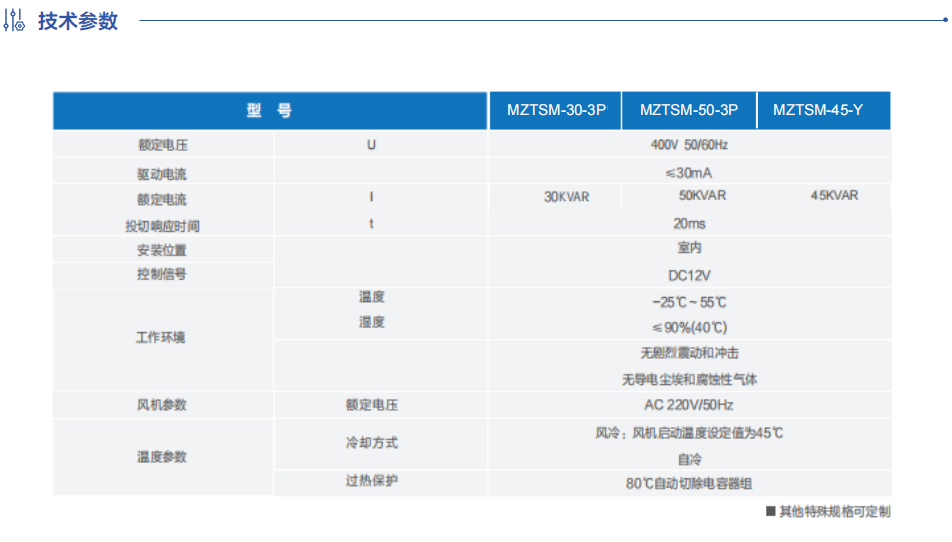Click the black square bullet before 其他特殊规格可定制
Screen dimensions: 952x542
pyautogui.click(x=770, y=512)
